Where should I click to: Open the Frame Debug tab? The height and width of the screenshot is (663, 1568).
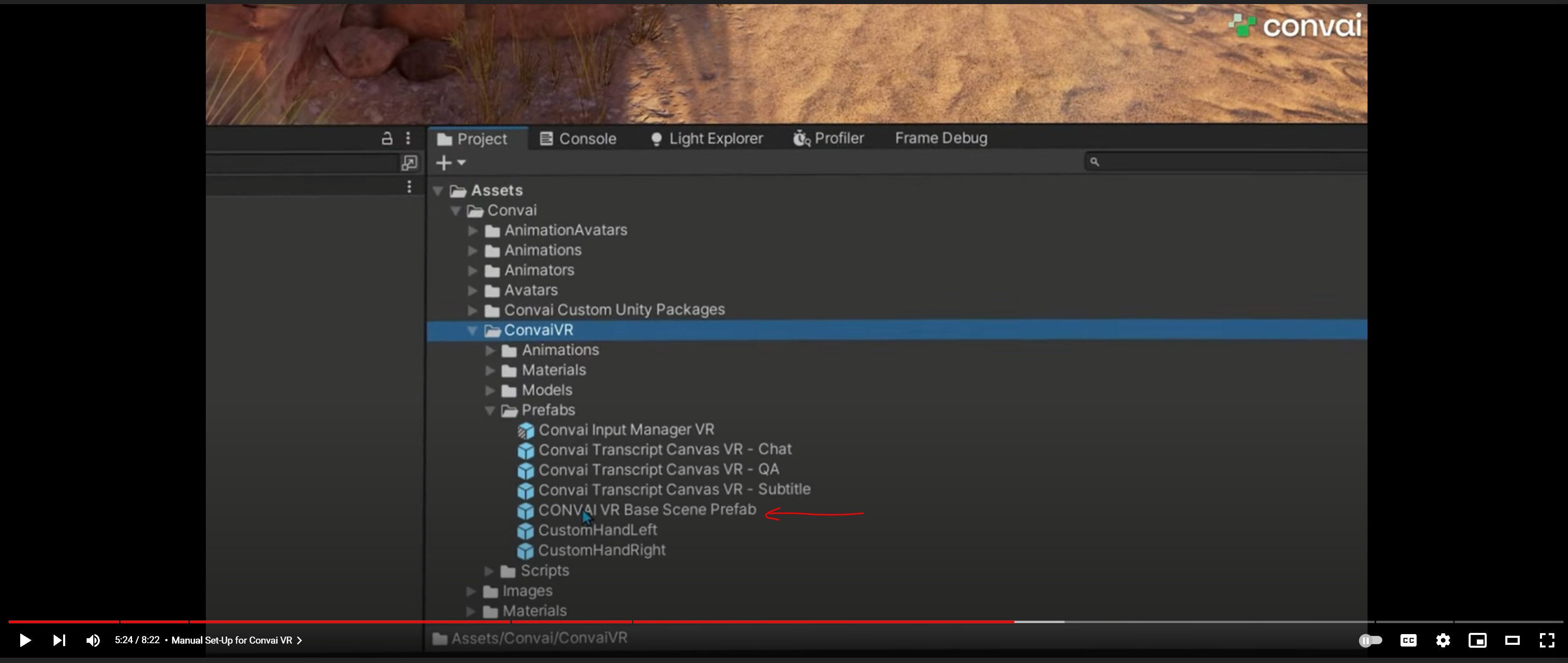(x=941, y=138)
